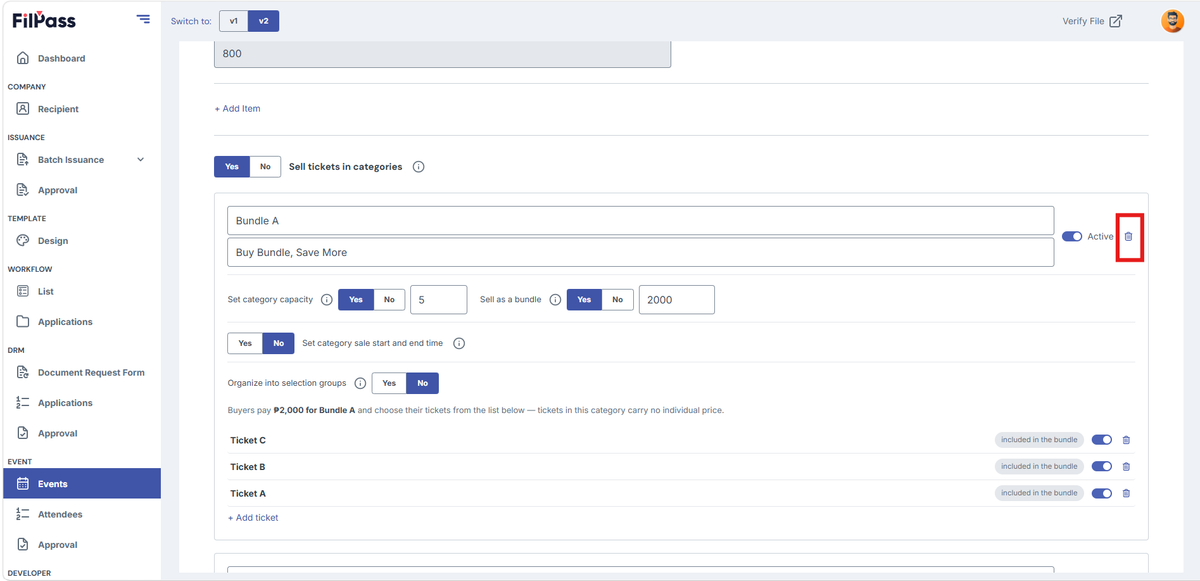Click the Ticket C row name

[248, 440]
